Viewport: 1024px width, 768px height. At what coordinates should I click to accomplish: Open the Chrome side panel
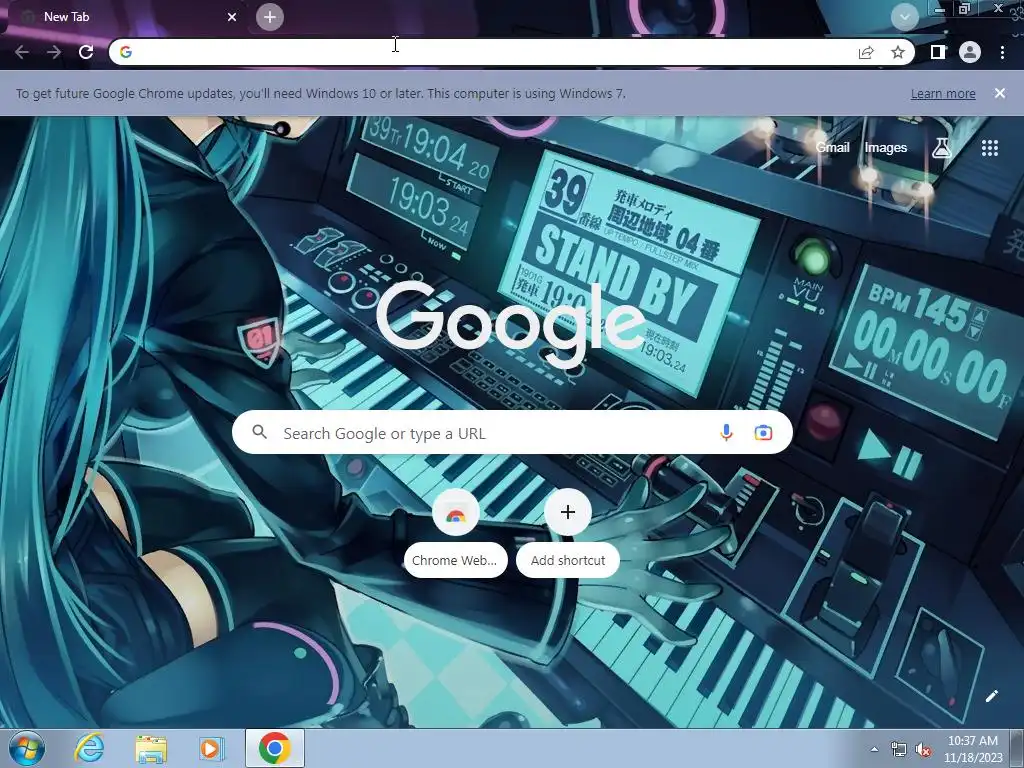938,52
